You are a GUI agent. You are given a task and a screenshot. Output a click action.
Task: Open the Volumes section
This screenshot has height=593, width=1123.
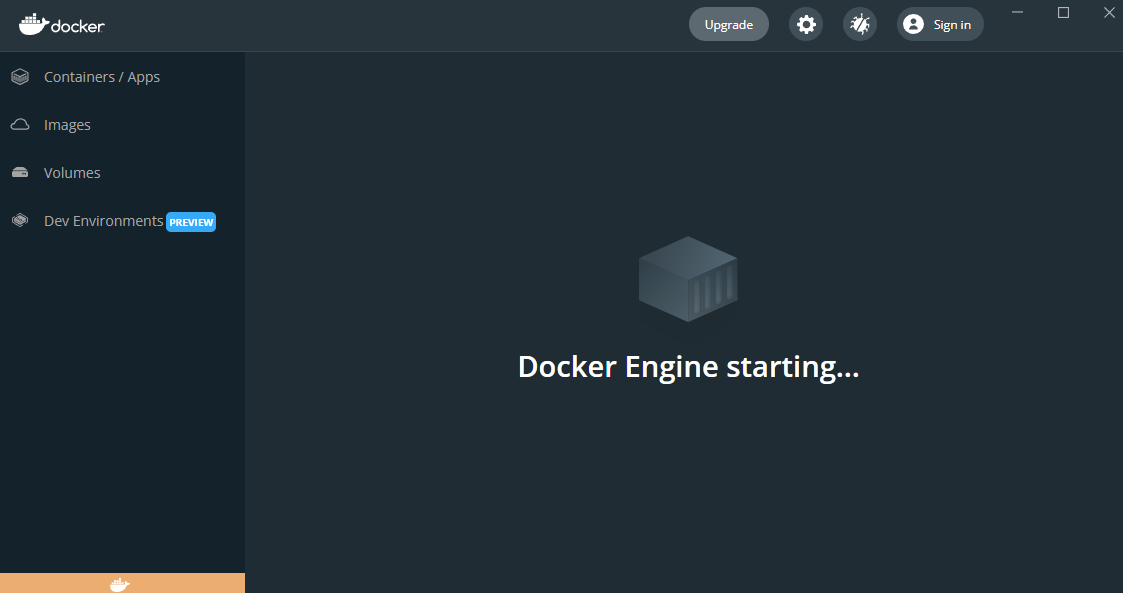122,173
